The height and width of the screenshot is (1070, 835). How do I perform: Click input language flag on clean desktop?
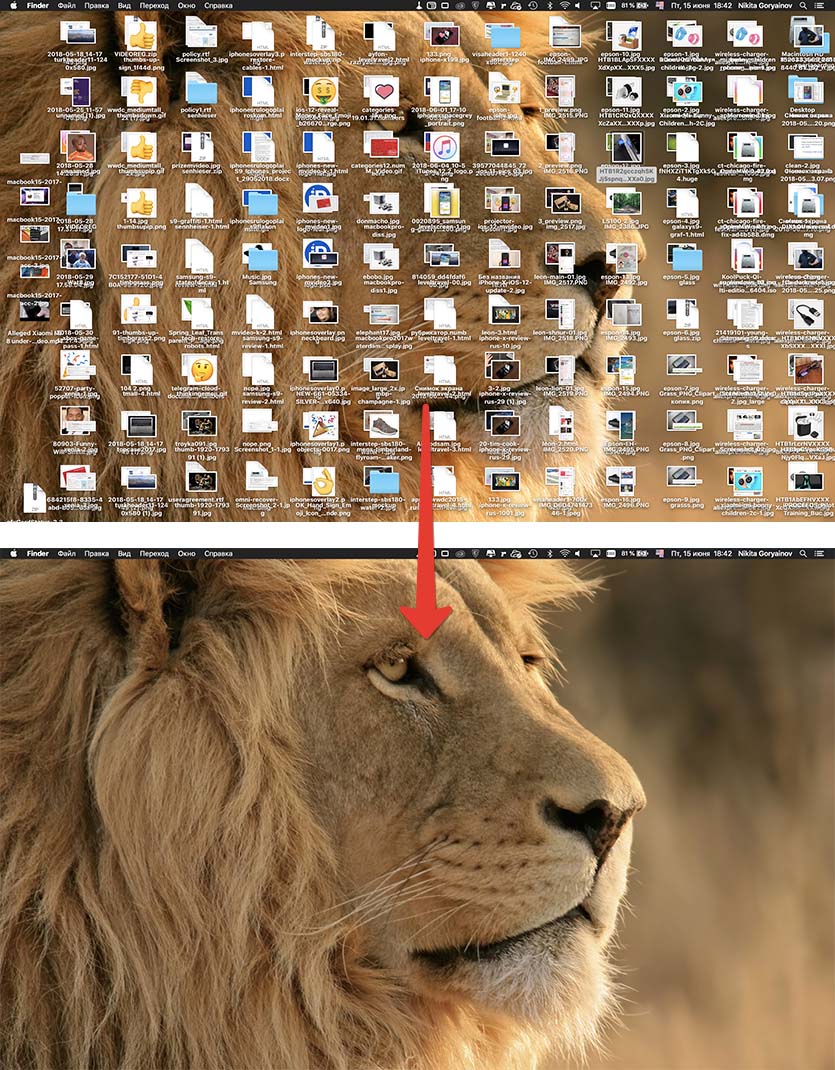coord(659,553)
